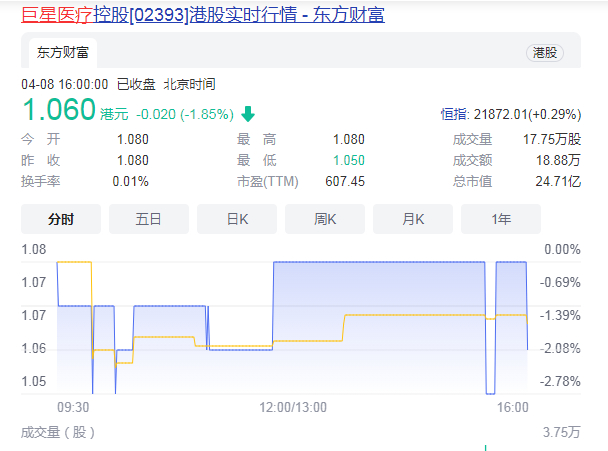Switch to the 分时 chart view
This screenshot has height=451, width=608.
(61, 219)
